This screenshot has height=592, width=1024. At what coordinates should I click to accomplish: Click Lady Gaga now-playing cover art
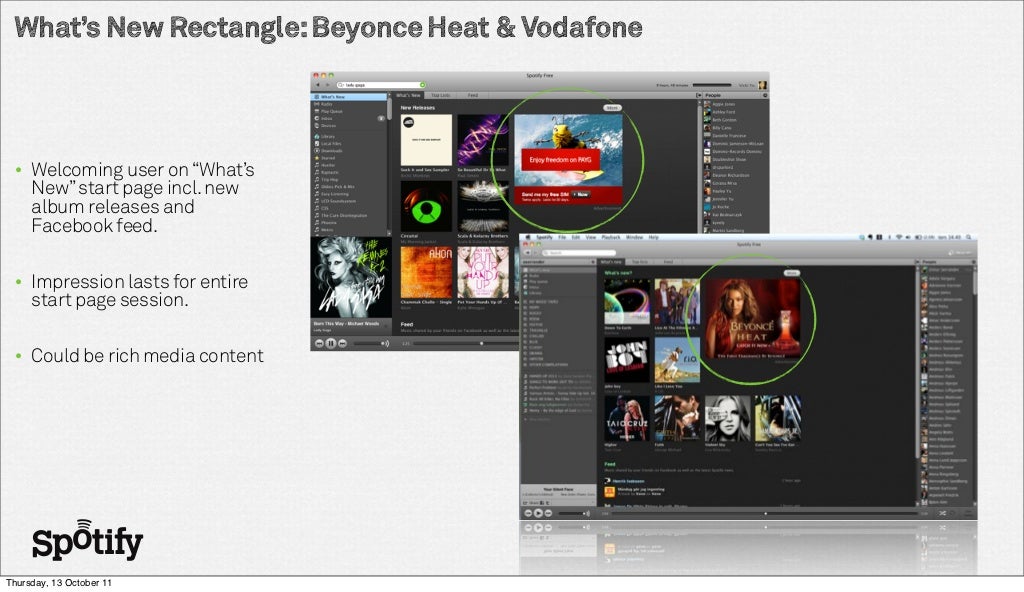[351, 277]
